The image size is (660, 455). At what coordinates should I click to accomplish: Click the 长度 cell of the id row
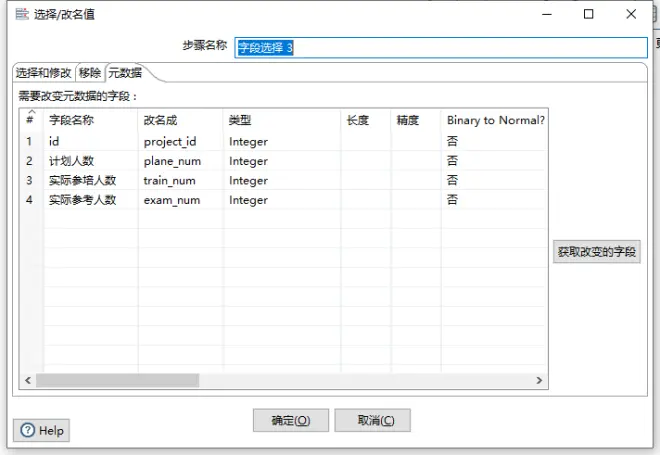point(366,141)
